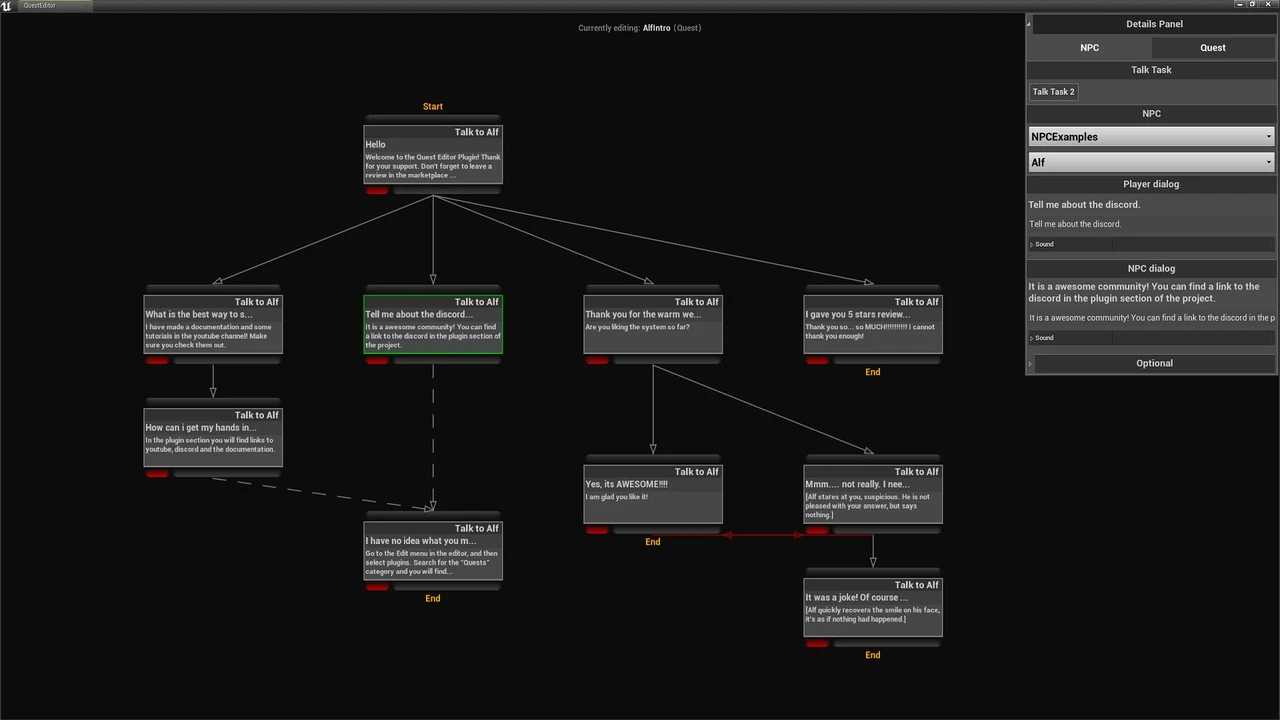Click red pin under 'Tell me about the discord' node
The image size is (1280, 720).
[377, 361]
